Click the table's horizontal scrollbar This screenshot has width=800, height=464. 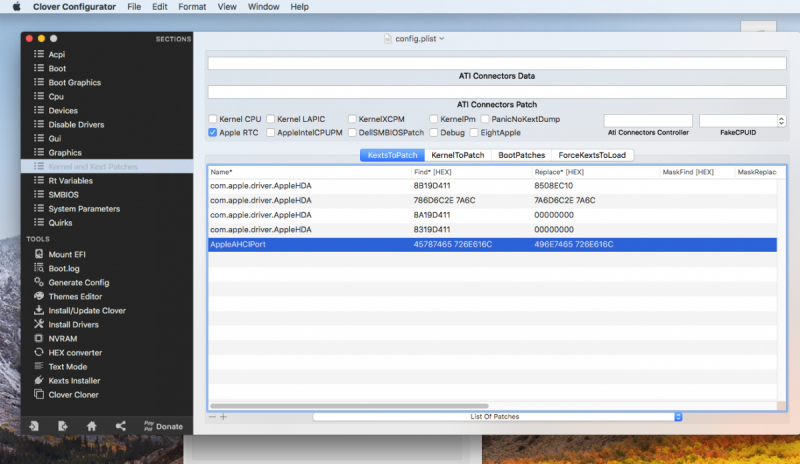pos(349,406)
